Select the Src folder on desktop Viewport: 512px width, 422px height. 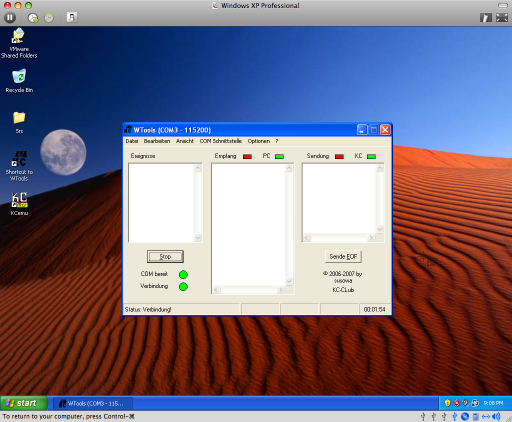tap(19, 122)
